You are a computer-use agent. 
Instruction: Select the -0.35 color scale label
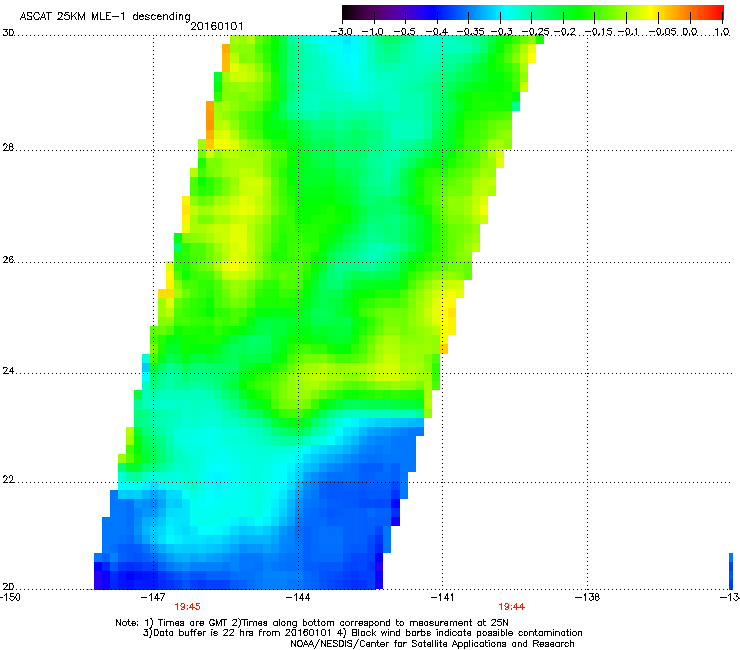471,32
